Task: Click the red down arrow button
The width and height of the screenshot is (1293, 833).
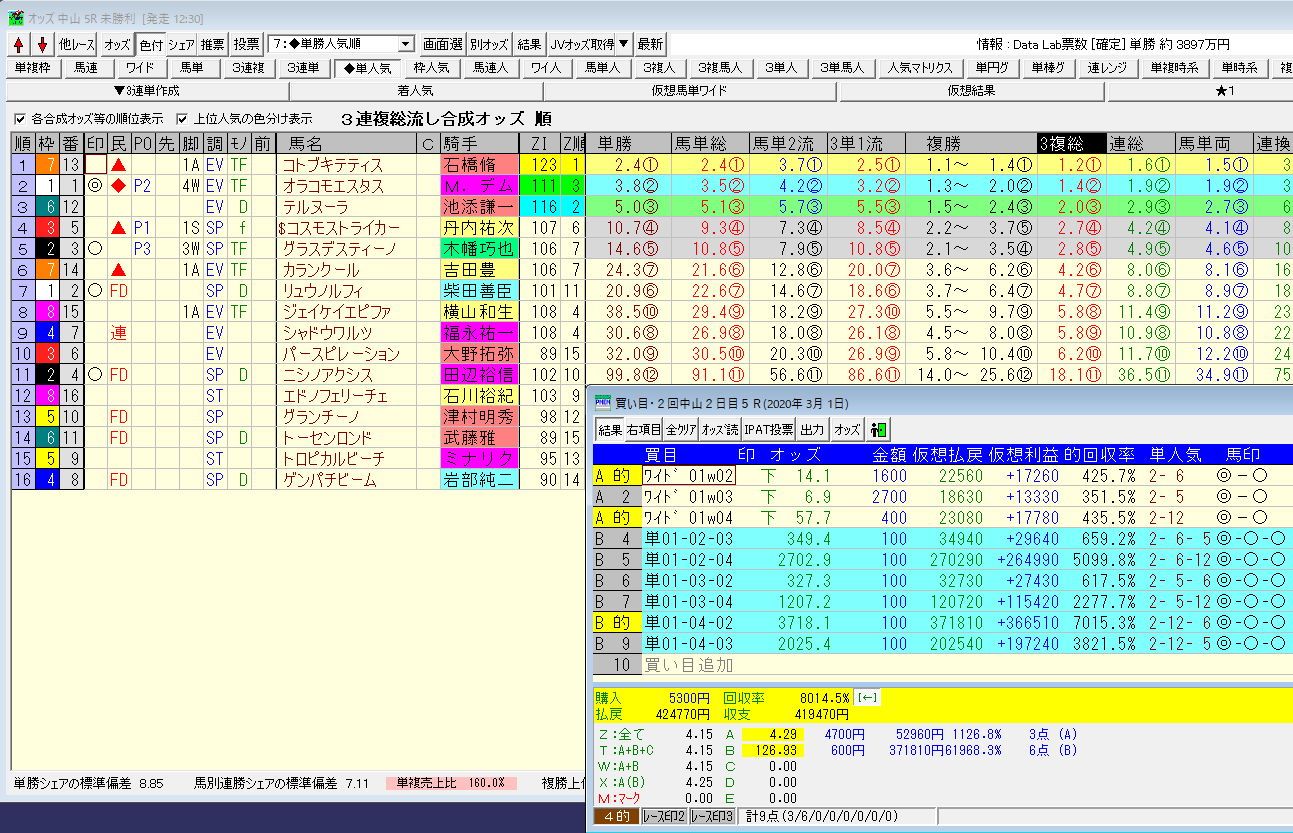Action: 42,44
